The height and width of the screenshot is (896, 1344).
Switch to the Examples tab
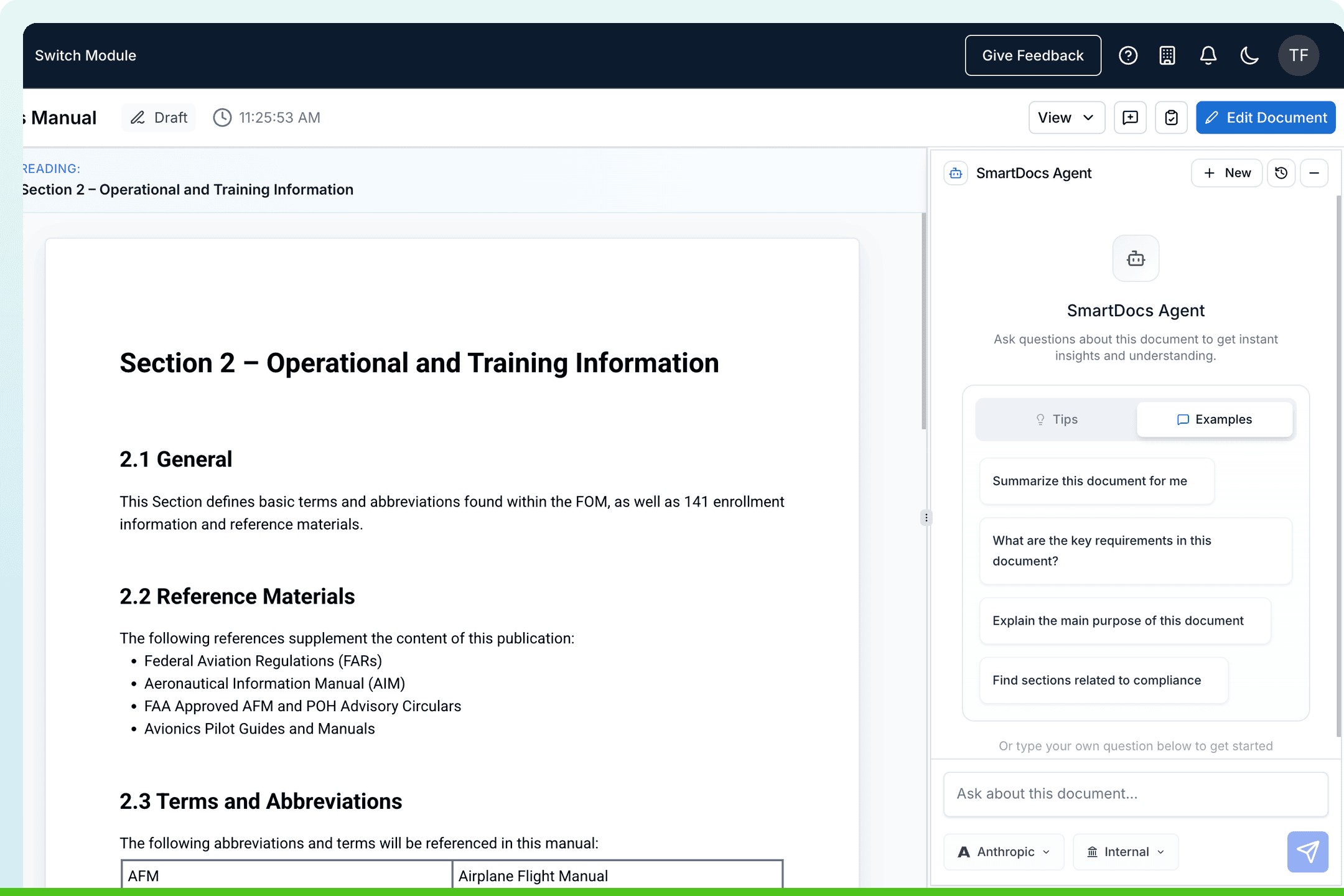click(x=1215, y=419)
